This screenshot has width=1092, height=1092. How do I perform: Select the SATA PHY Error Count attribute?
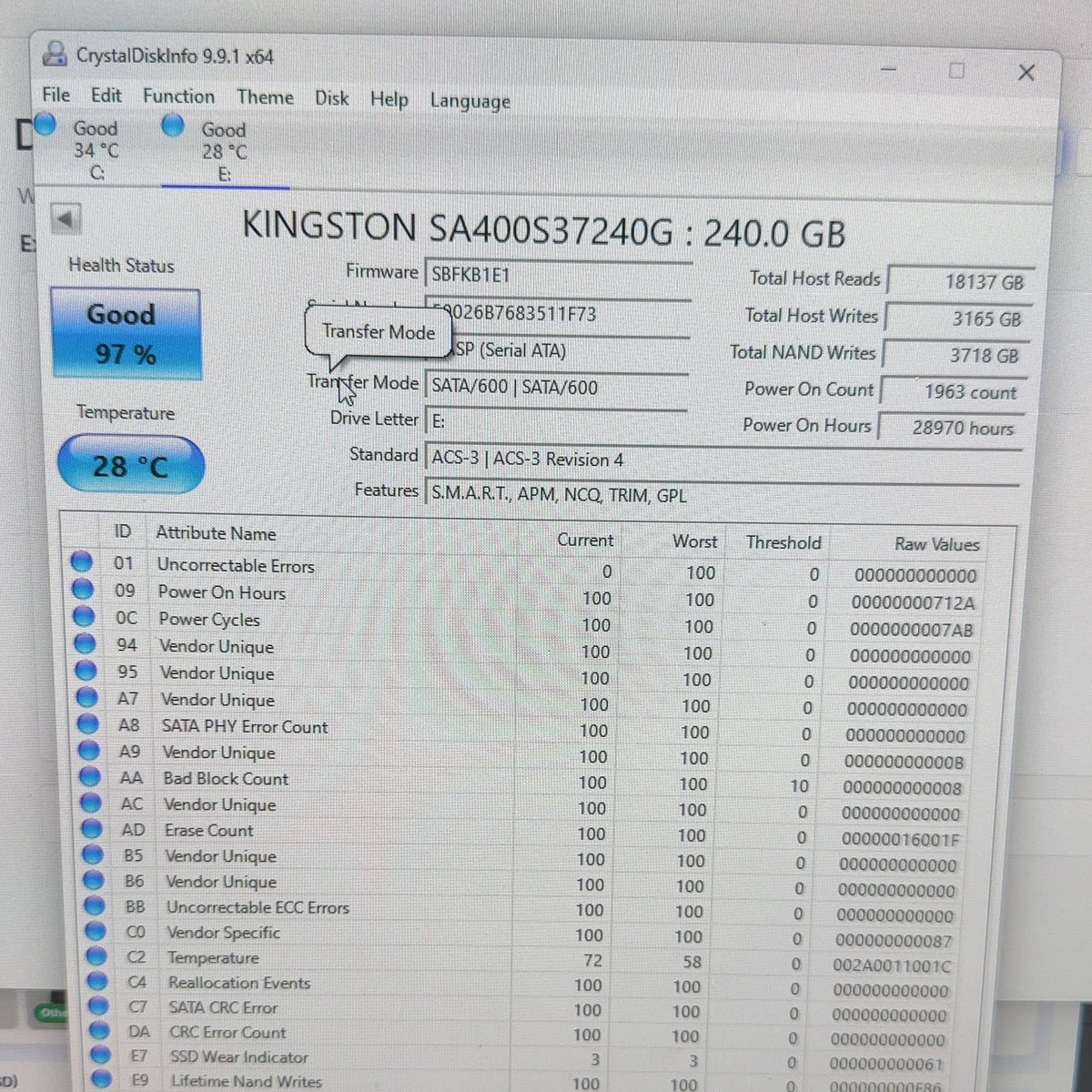pyautogui.click(x=245, y=726)
